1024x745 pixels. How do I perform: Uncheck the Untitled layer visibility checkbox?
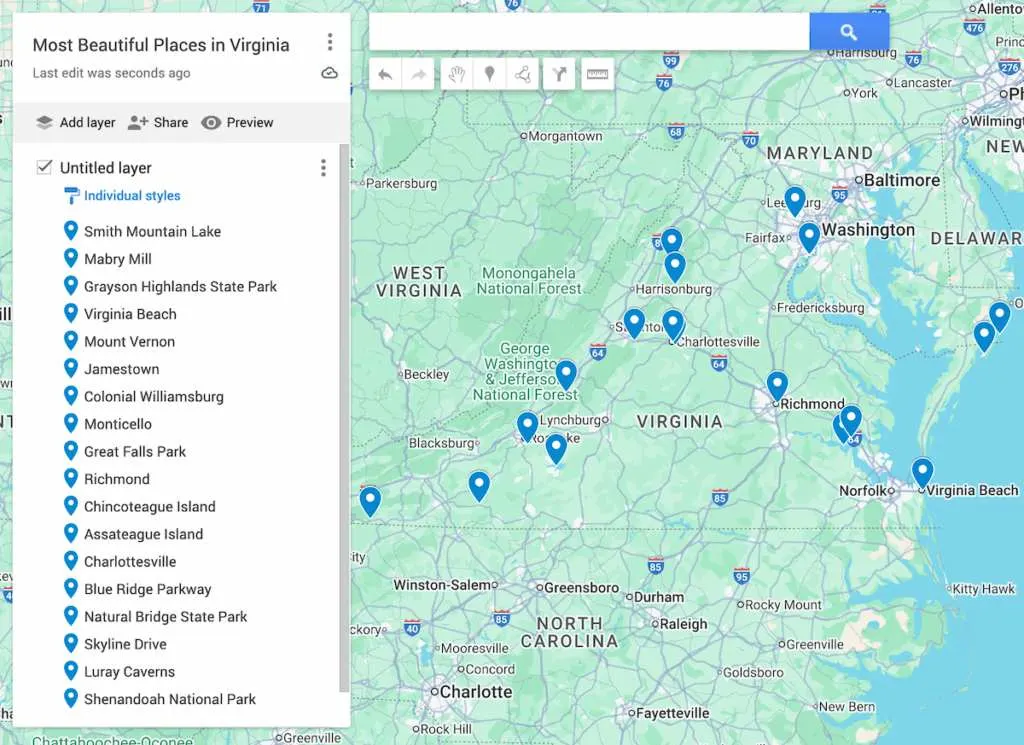point(44,167)
